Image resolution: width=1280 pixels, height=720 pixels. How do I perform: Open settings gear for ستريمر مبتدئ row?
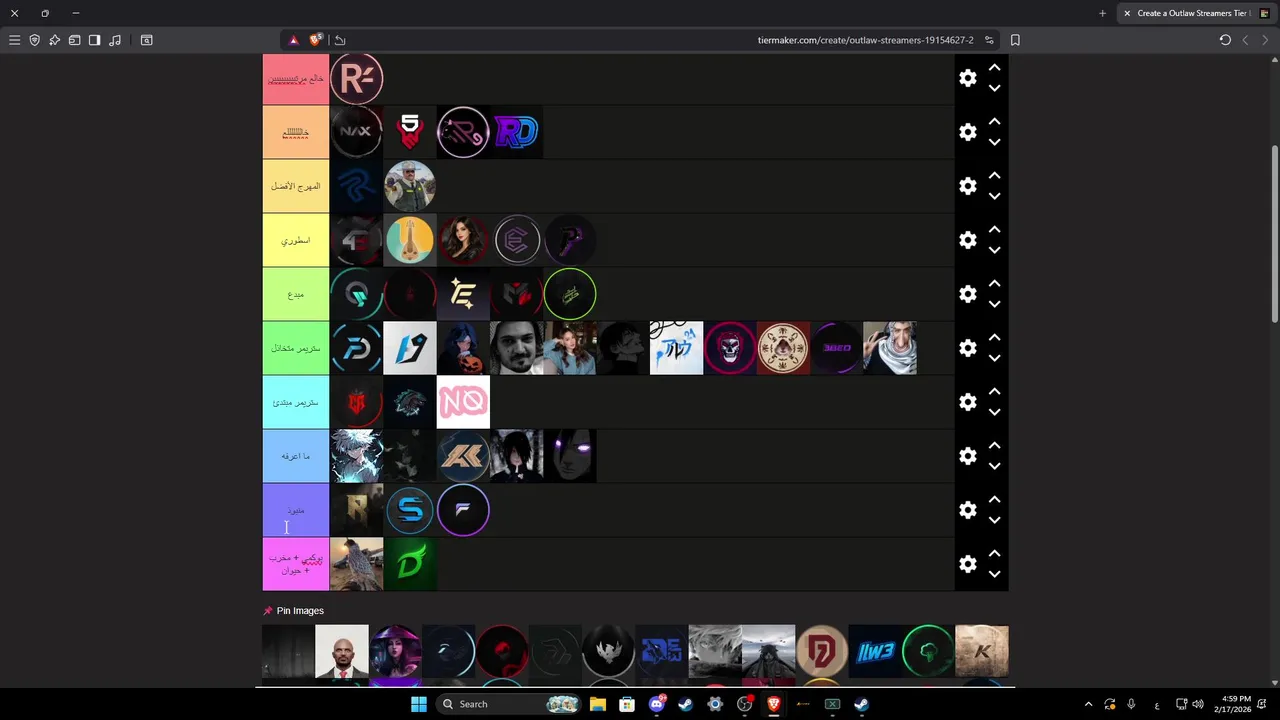(x=967, y=402)
